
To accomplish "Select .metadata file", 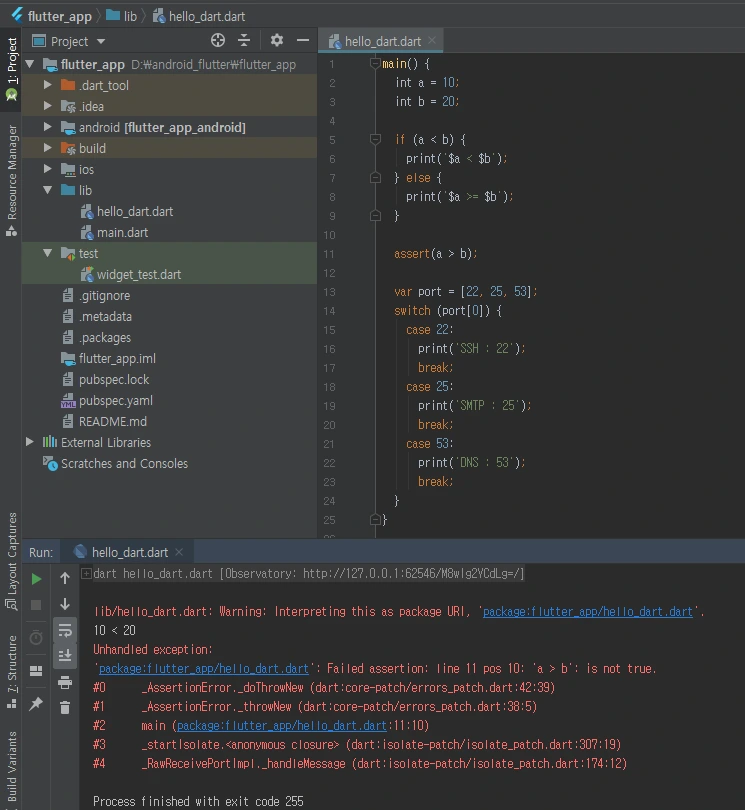I will point(105,317).
